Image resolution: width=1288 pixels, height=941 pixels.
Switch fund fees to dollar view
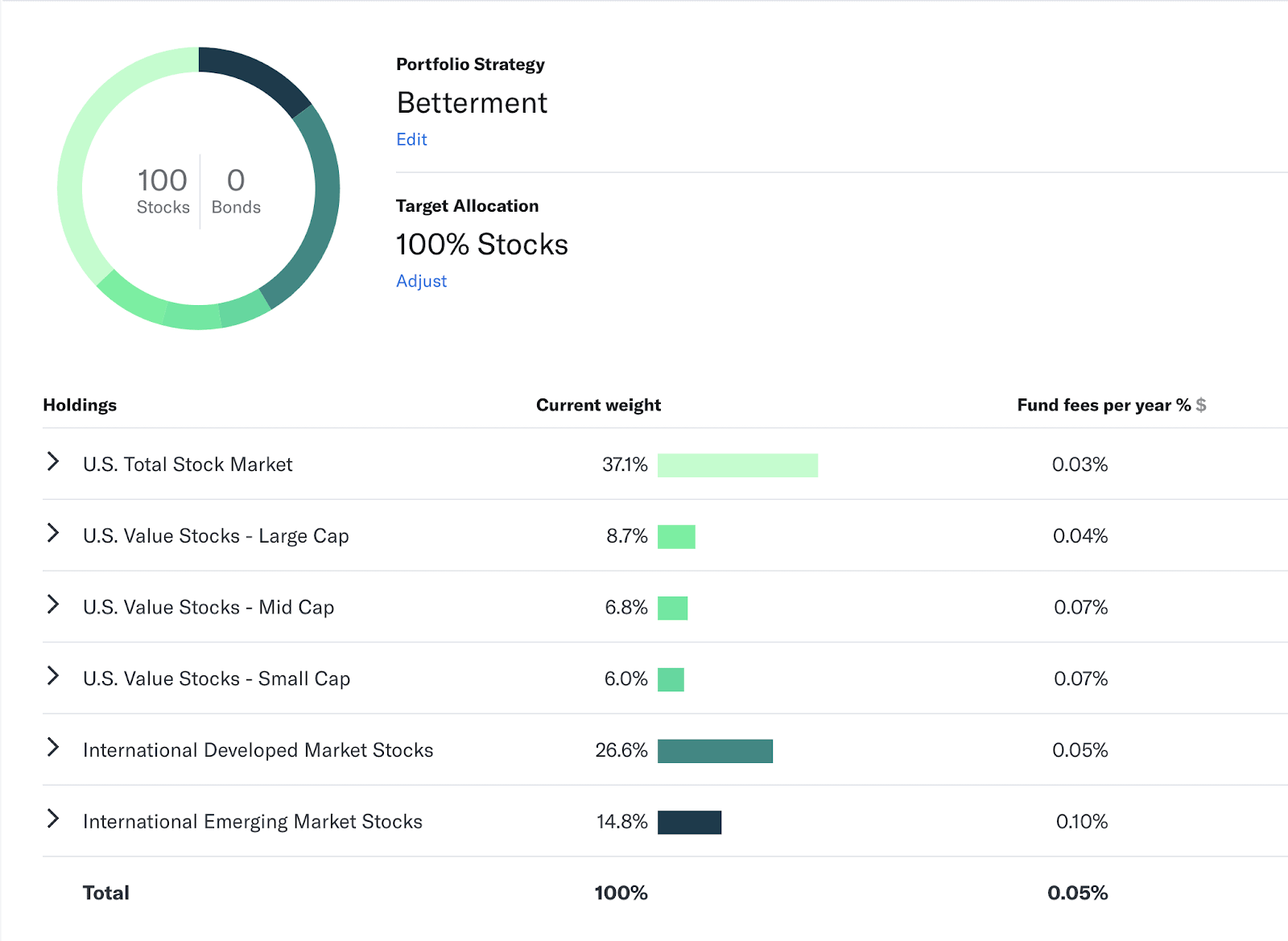tap(1201, 405)
